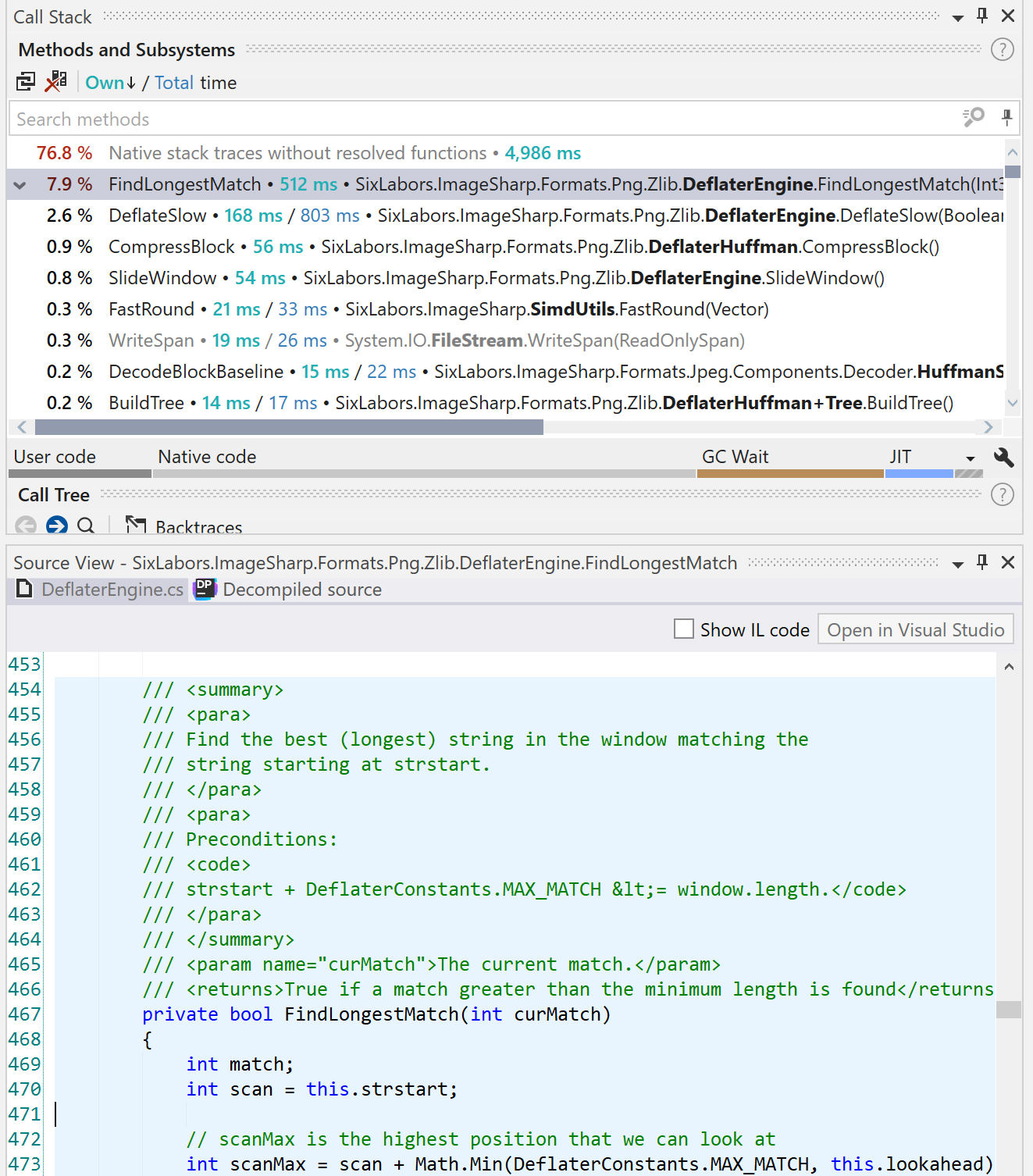
Task: Click the horizontal scroll right arrow in methods list
Action: [x=988, y=427]
